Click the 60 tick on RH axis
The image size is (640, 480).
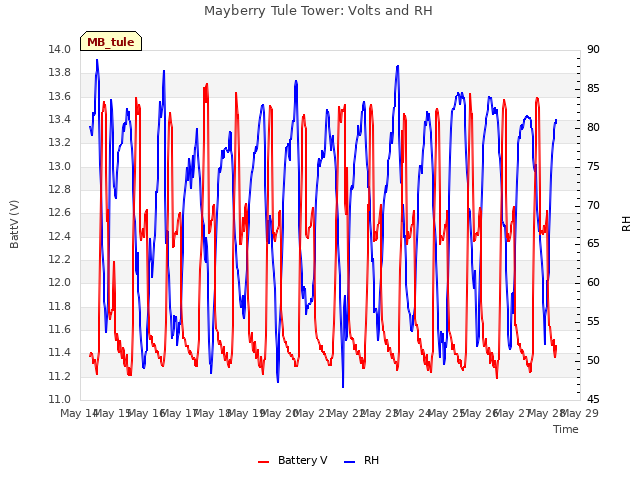tap(593, 282)
